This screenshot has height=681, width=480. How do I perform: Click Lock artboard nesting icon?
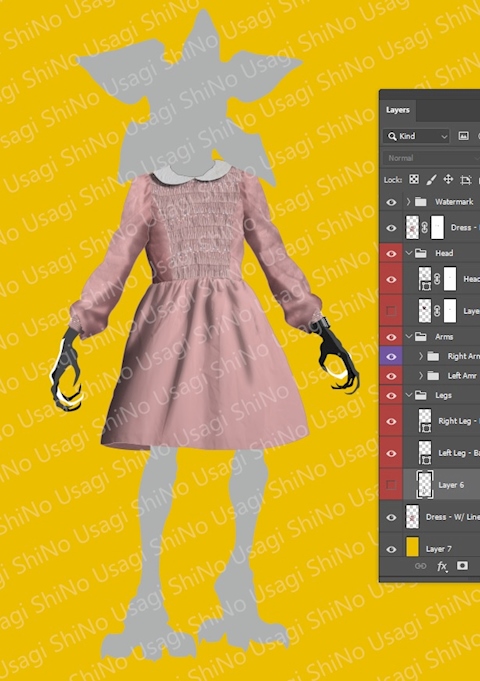point(465,179)
